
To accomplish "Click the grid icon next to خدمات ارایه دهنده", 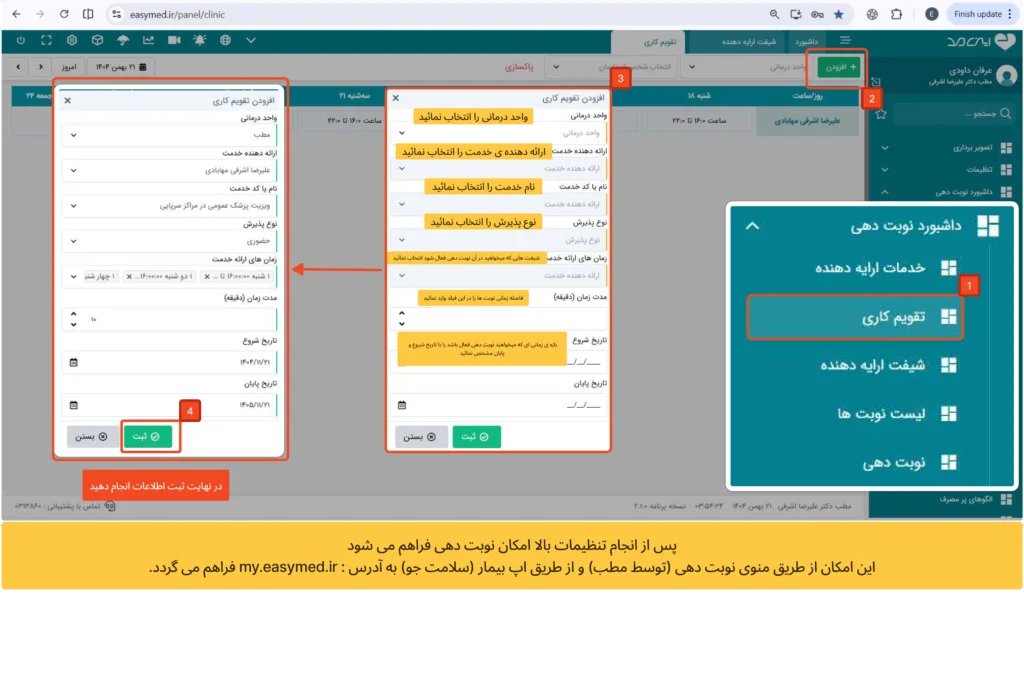I will click(948, 268).
